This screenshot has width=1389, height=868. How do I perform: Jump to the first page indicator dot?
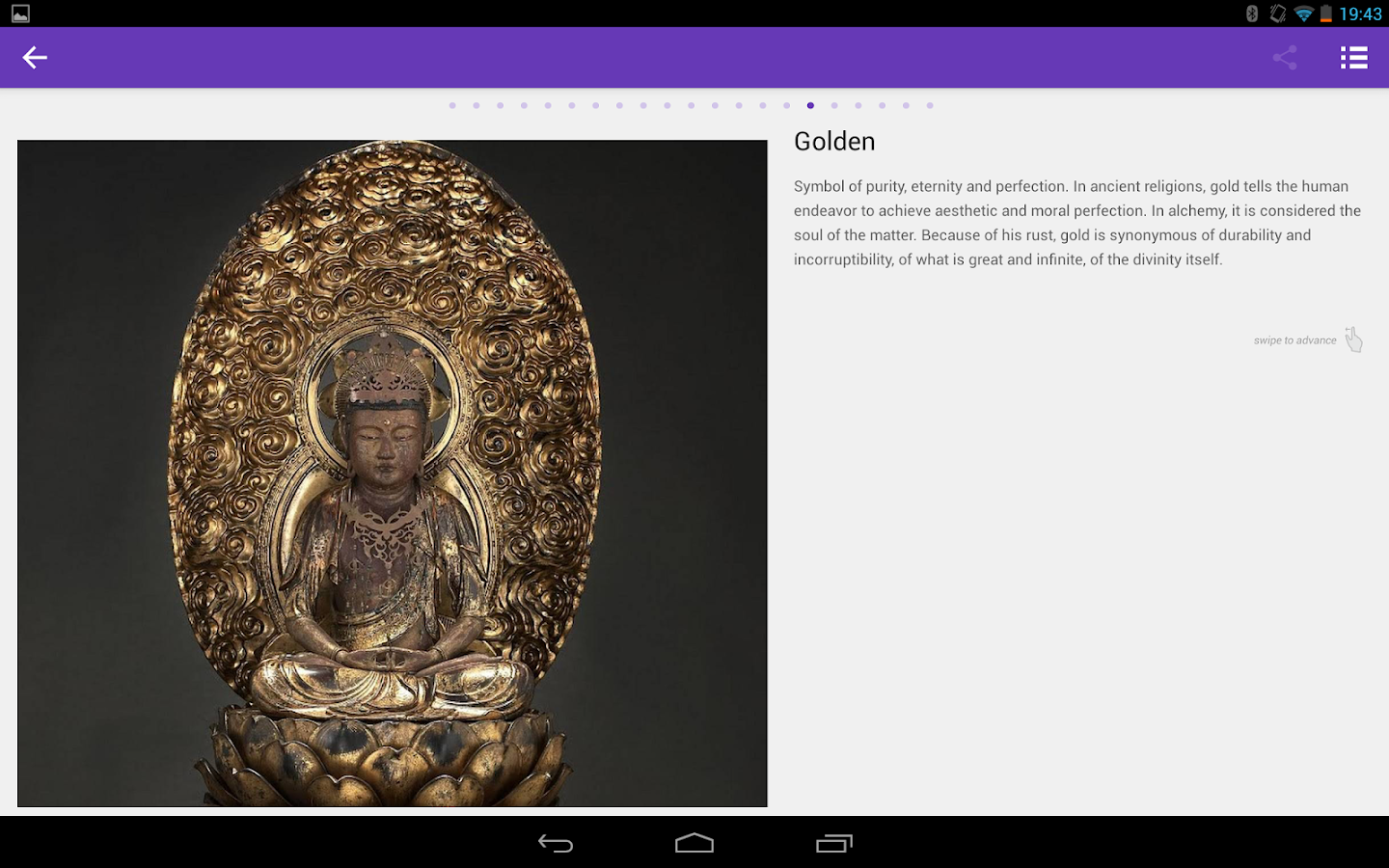452,105
